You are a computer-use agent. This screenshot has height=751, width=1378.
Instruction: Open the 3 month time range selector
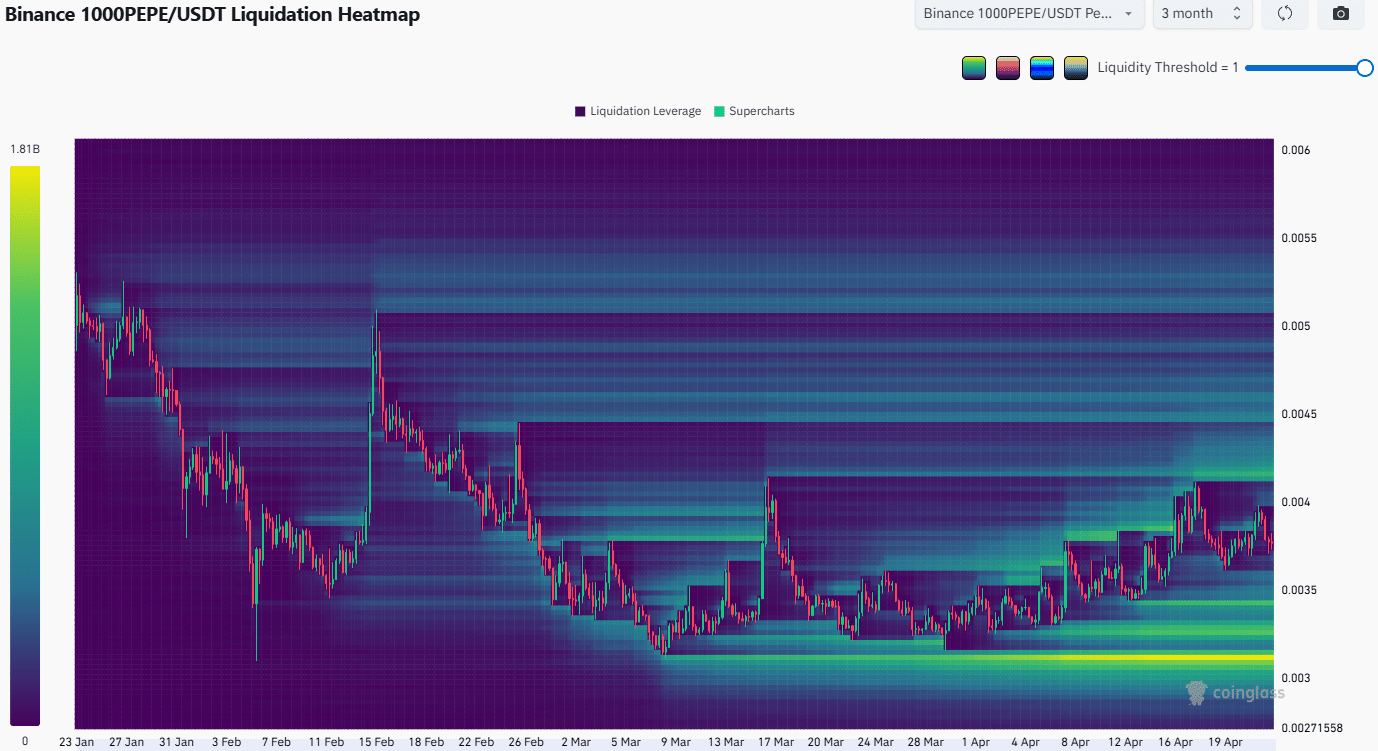click(x=1201, y=14)
